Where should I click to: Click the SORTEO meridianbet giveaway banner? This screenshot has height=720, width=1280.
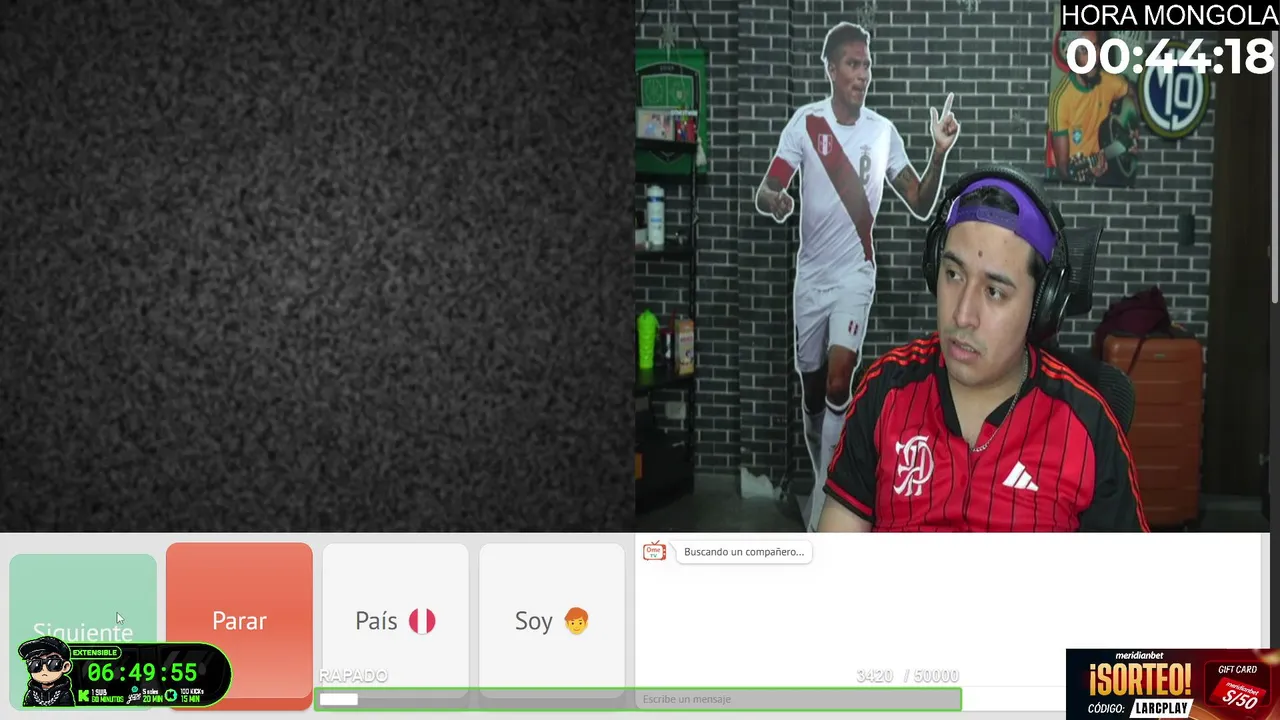coord(1172,684)
